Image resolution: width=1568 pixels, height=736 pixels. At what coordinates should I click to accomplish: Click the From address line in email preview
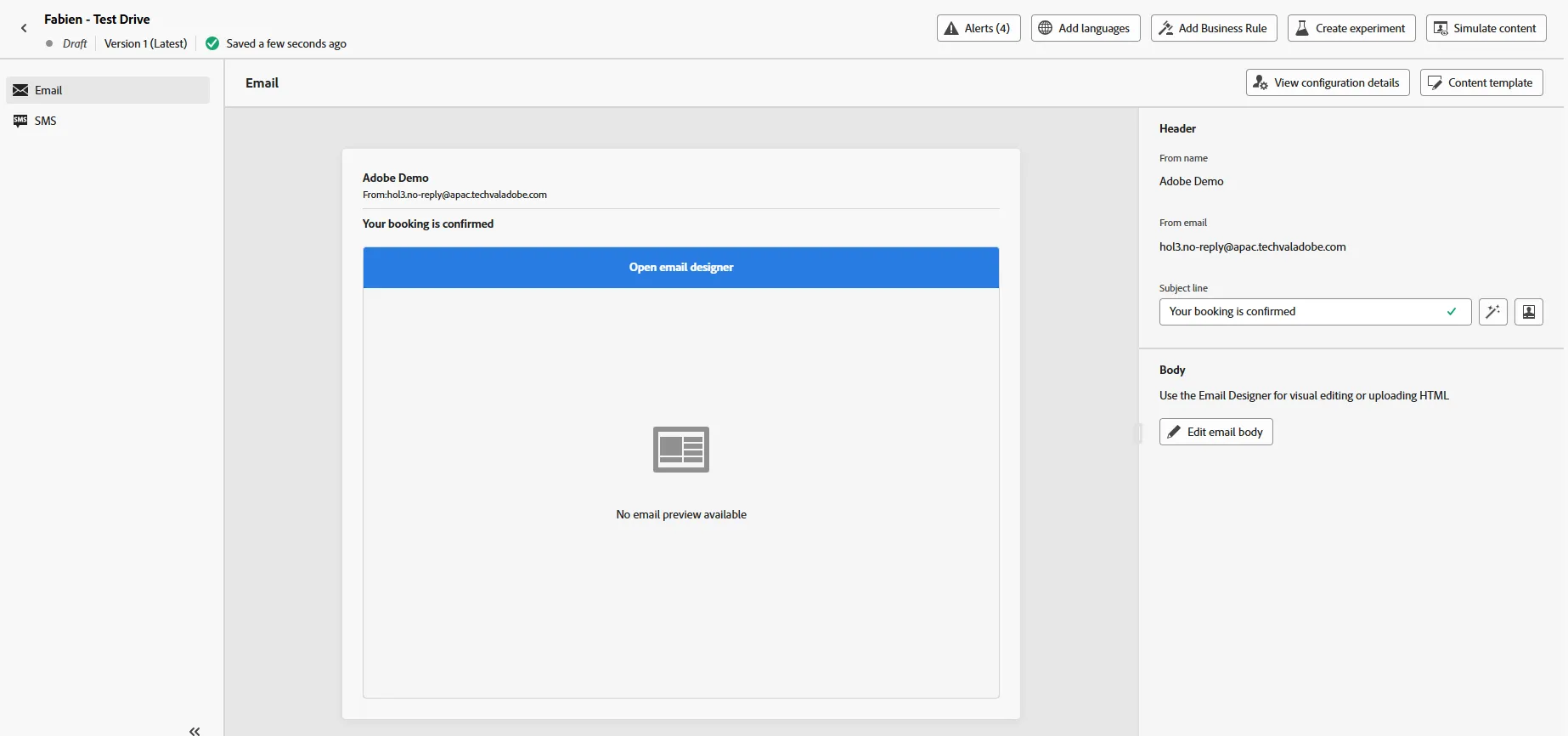point(454,195)
